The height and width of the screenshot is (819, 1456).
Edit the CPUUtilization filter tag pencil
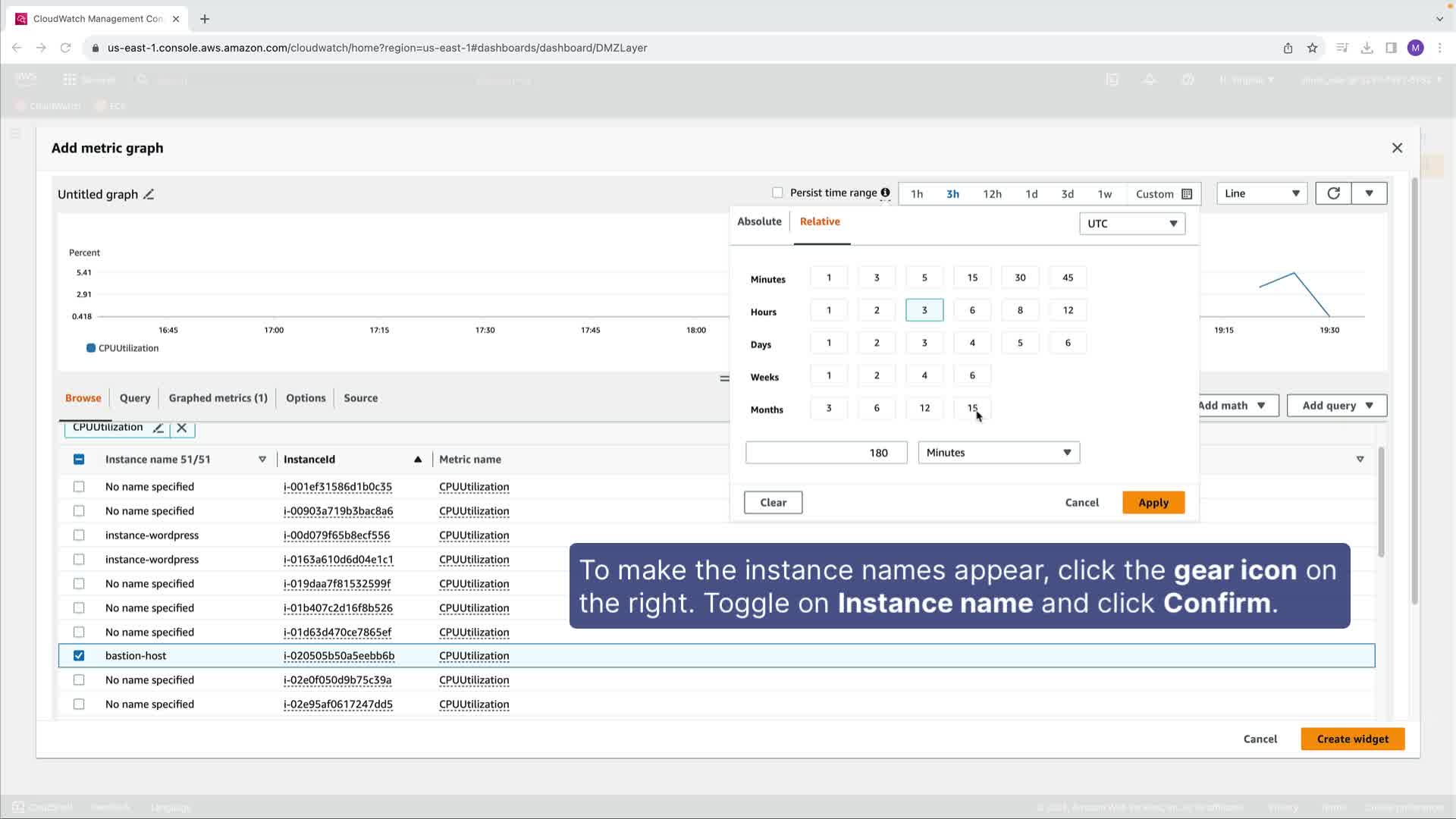(158, 428)
